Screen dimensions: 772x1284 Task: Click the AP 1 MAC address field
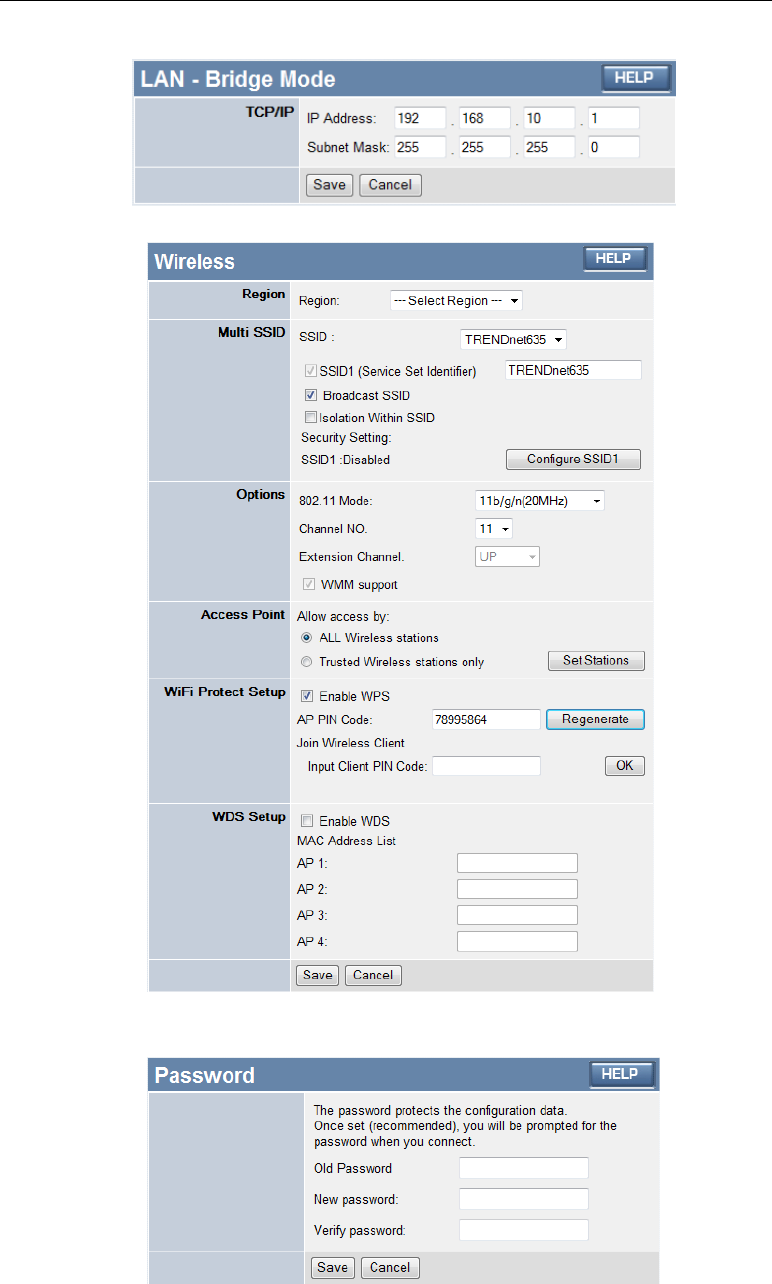(517, 863)
